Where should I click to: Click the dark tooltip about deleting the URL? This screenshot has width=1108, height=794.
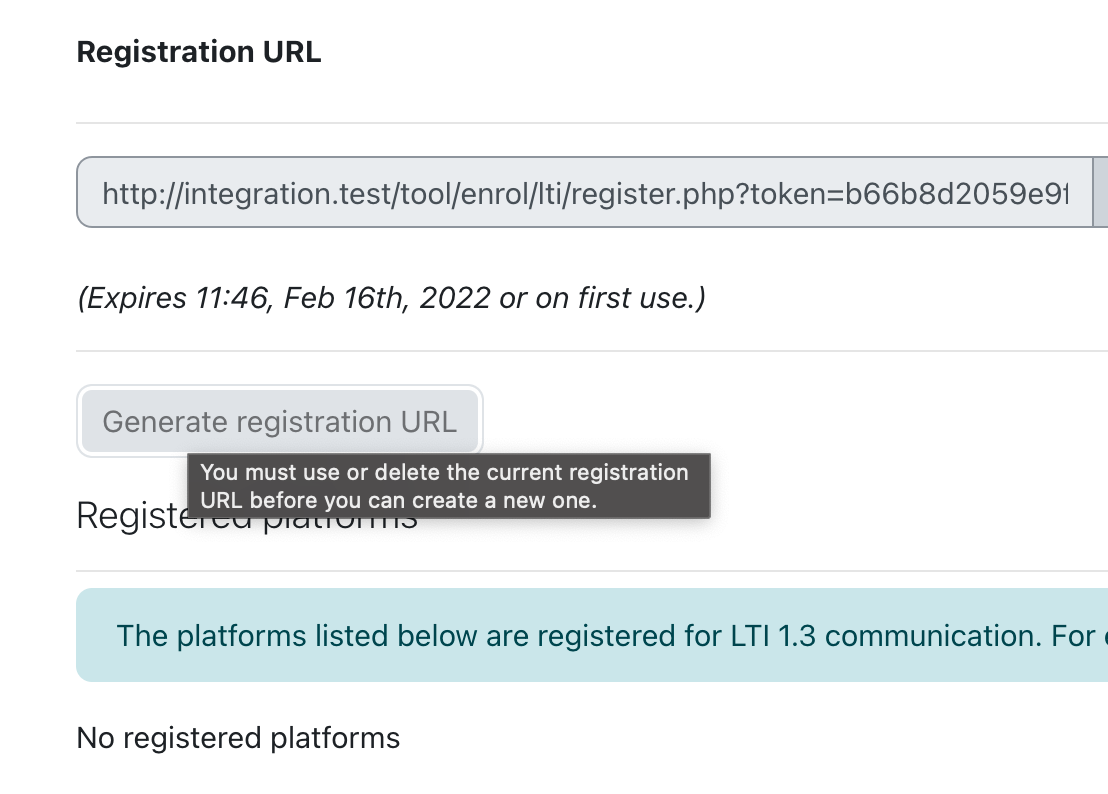click(449, 486)
